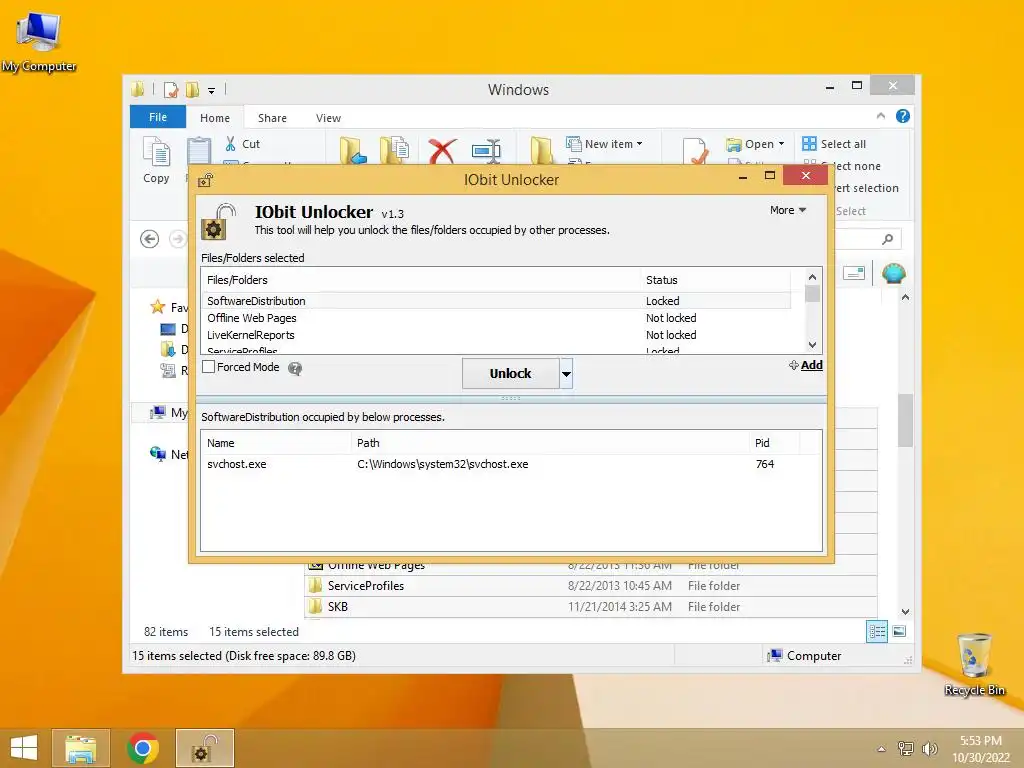Viewport: 1024px width, 768px height.
Task: Click the Windows Start button
Action: coord(24,748)
